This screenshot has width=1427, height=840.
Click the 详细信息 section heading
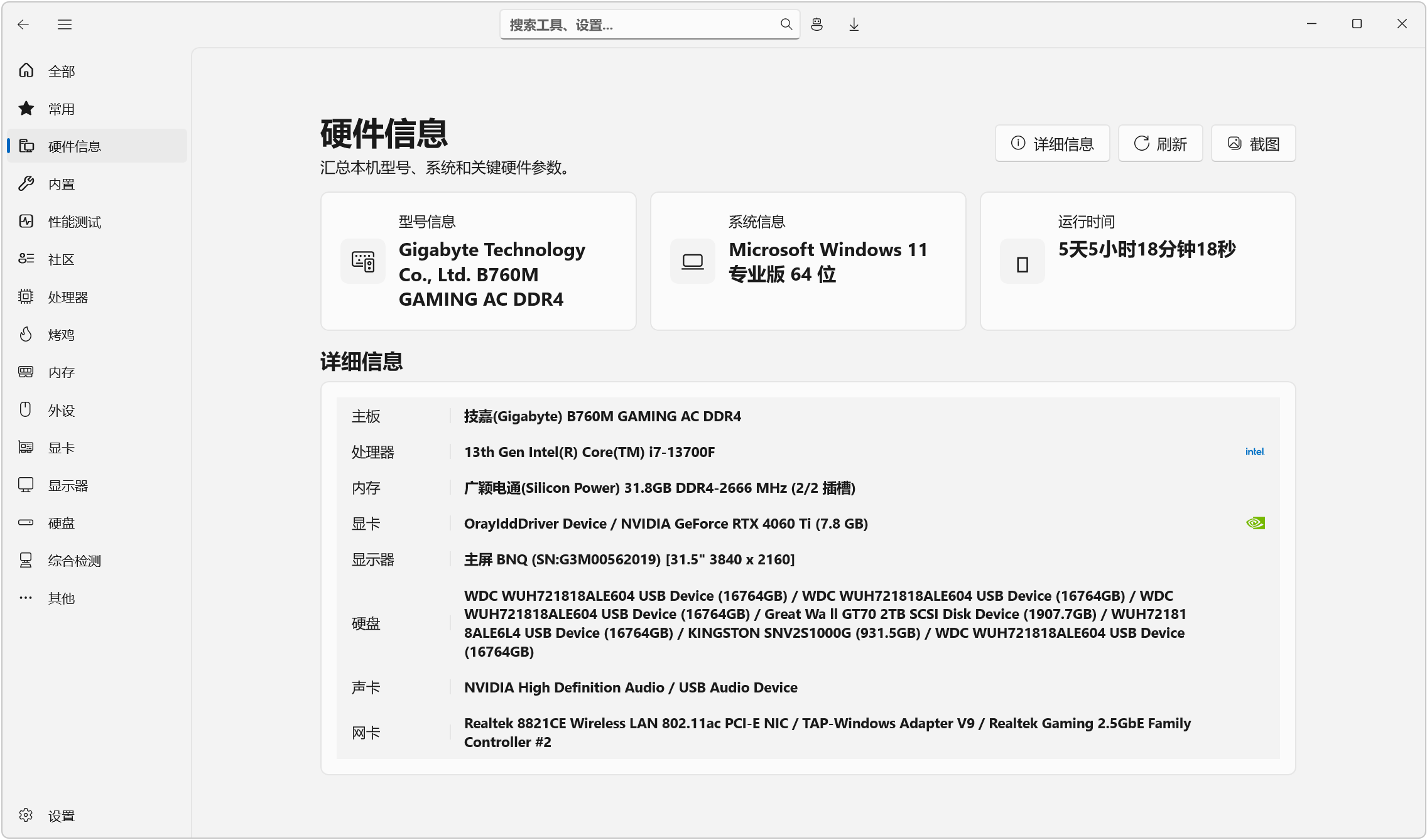(x=361, y=361)
